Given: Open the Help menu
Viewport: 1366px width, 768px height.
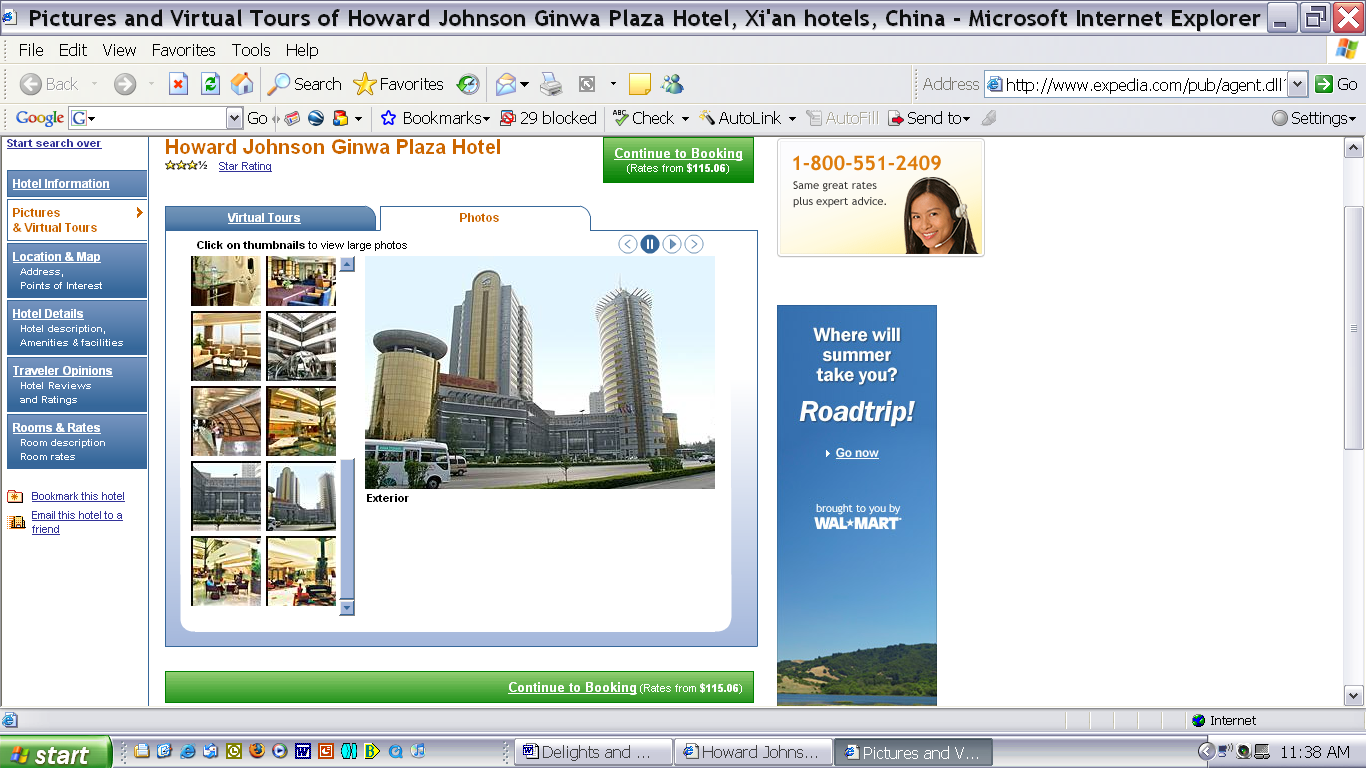Looking at the screenshot, I should (302, 50).
